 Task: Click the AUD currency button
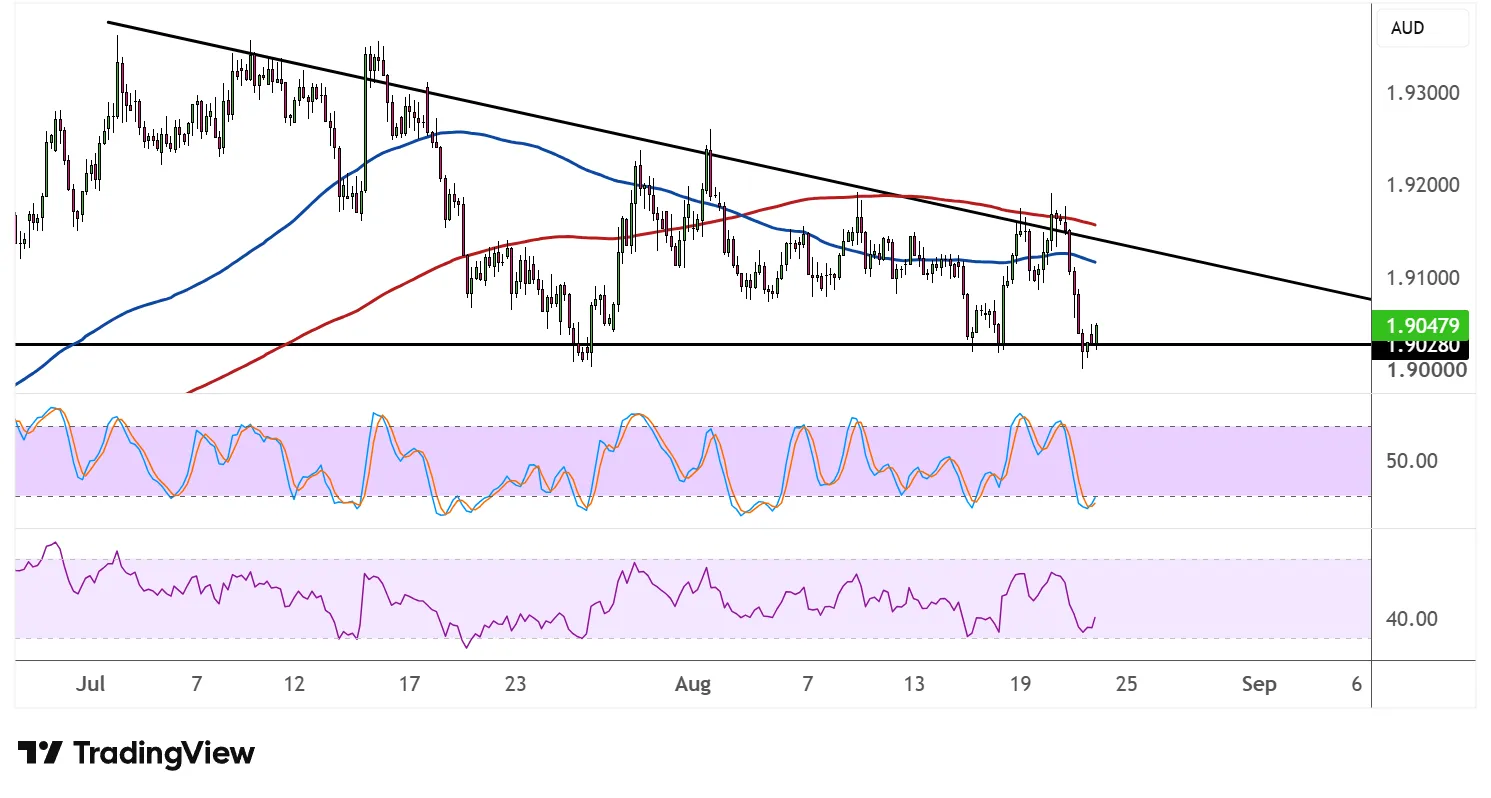1423,28
